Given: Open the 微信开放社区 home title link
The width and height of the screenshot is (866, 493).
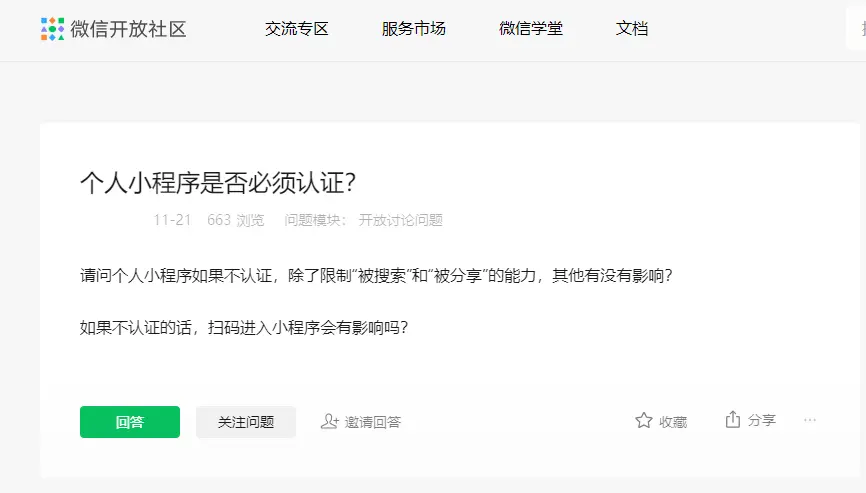Looking at the screenshot, I should (x=128, y=29).
